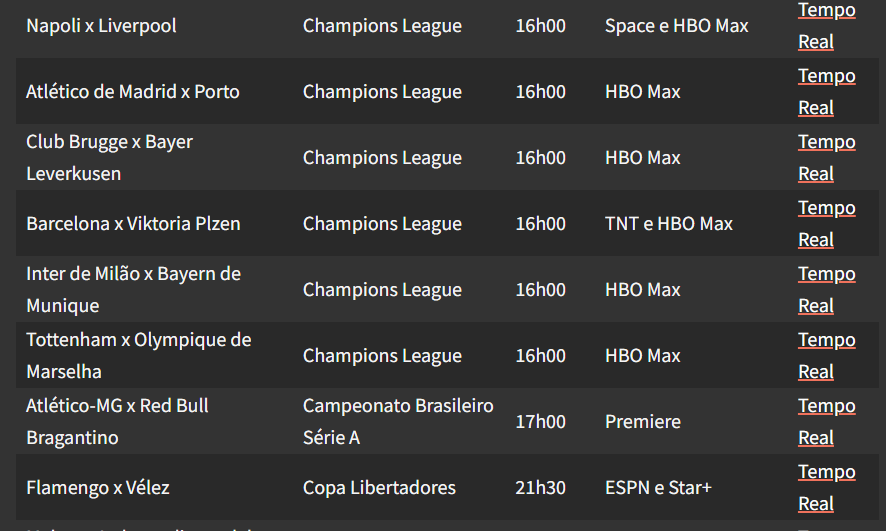Open Tempo Real link for Atlético de Madrid x Porto
Viewport: 886px width, 531px height.
pyautogui.click(x=826, y=92)
